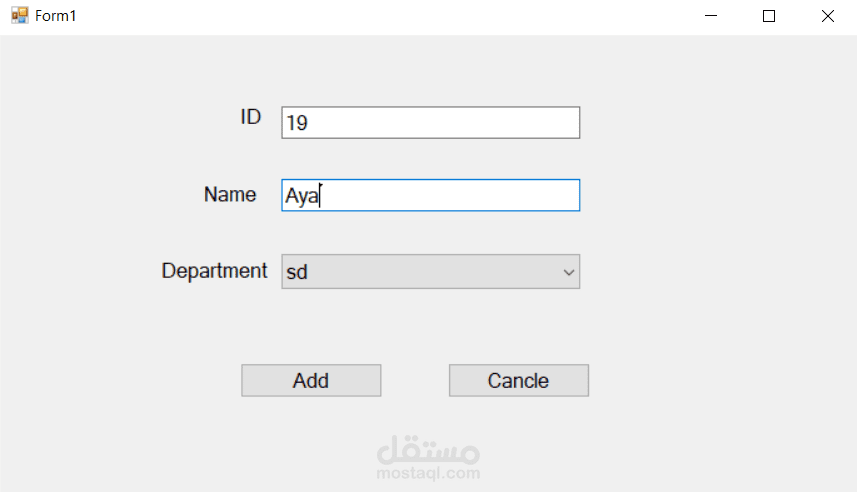Close the Form1 window
Screen dimensions: 857x492
click(827, 16)
